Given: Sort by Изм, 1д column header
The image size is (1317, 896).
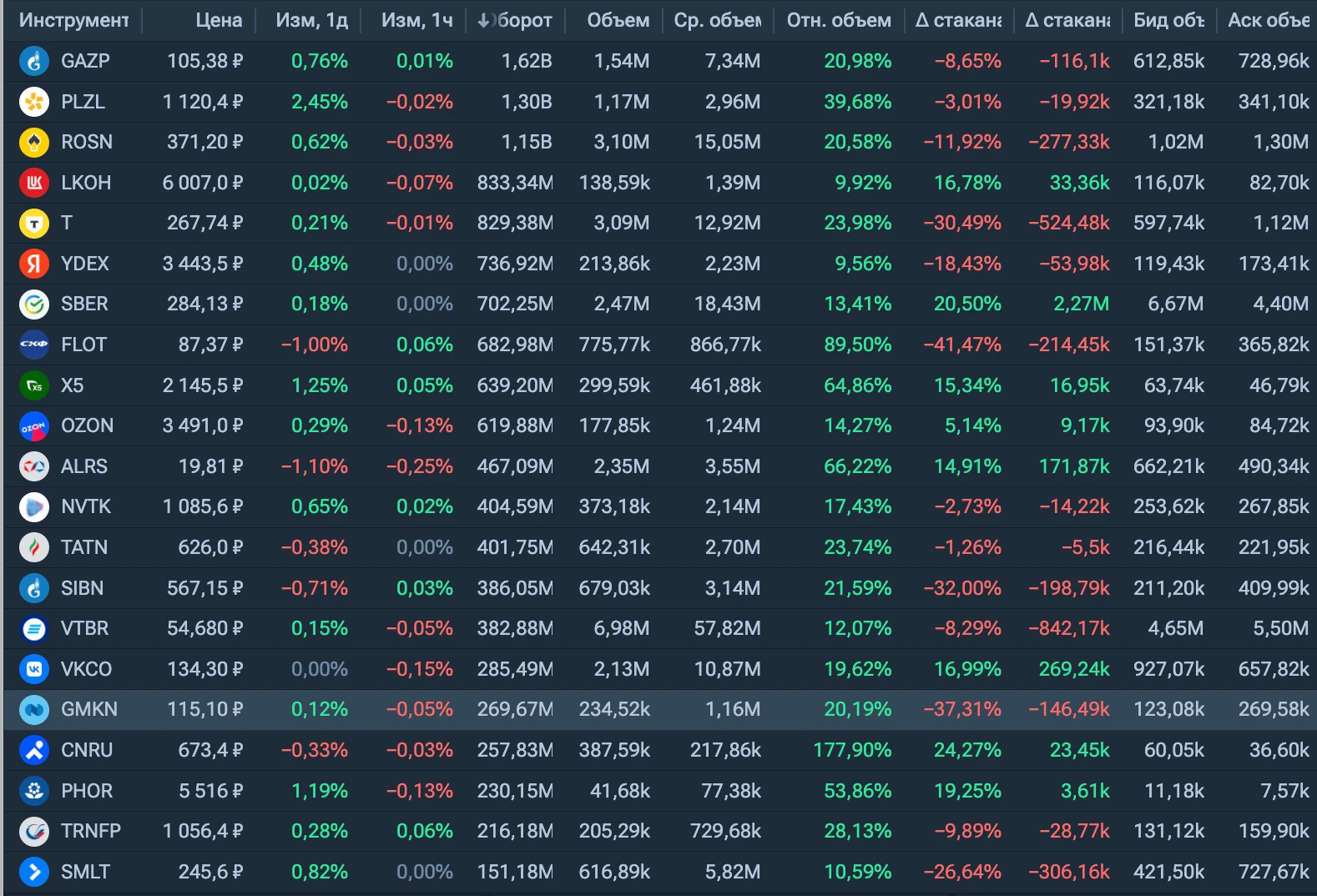Looking at the screenshot, I should point(311,20).
